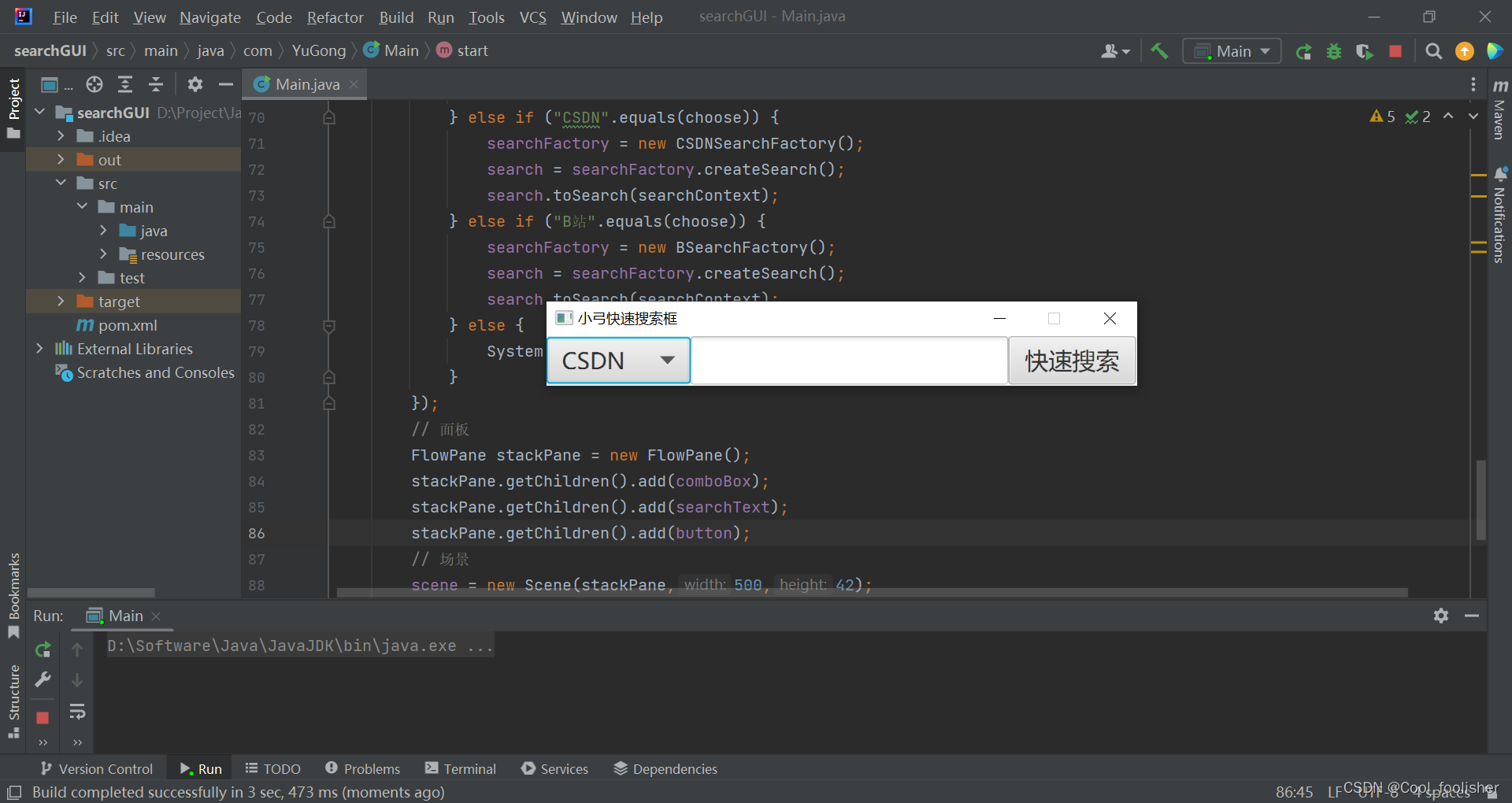Open the CSDN combo box in search window
Viewport: 1512px width, 803px height.
(619, 361)
